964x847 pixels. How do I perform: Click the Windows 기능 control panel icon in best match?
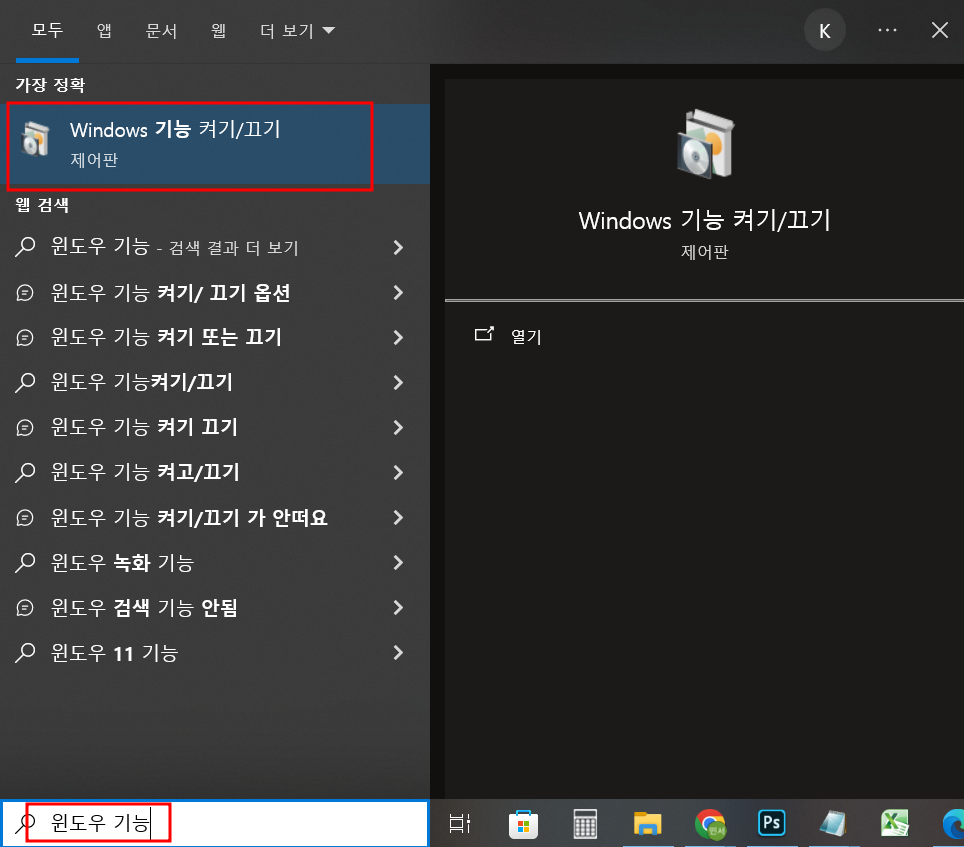coord(35,139)
